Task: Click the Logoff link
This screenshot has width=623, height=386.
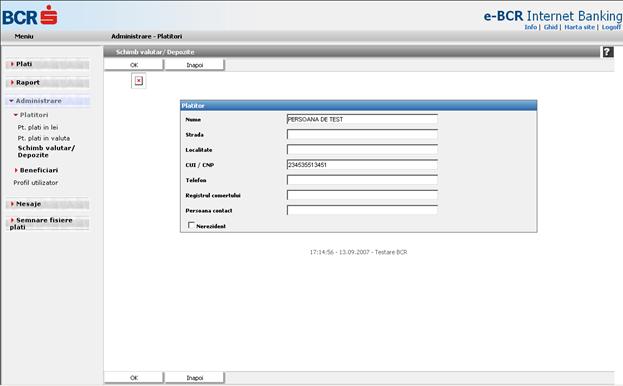Action: (611, 27)
